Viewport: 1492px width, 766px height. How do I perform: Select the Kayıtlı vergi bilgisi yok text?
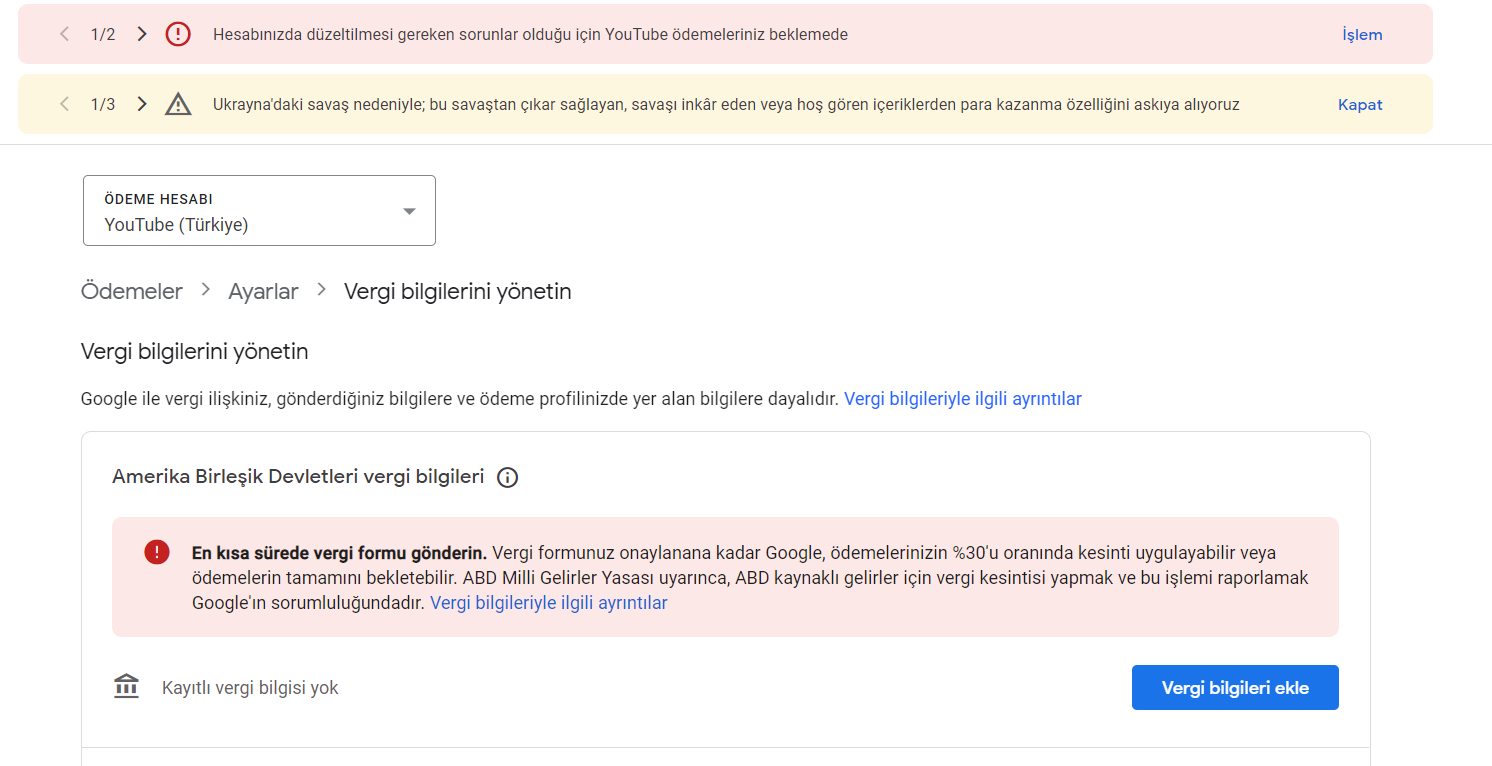[250, 688]
